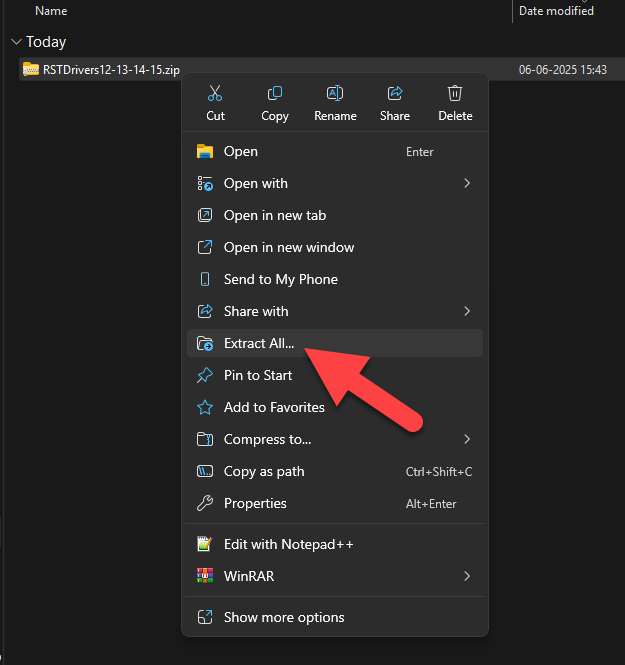Click the Add to Favorites star icon
Image resolution: width=625 pixels, height=665 pixels.
(205, 408)
